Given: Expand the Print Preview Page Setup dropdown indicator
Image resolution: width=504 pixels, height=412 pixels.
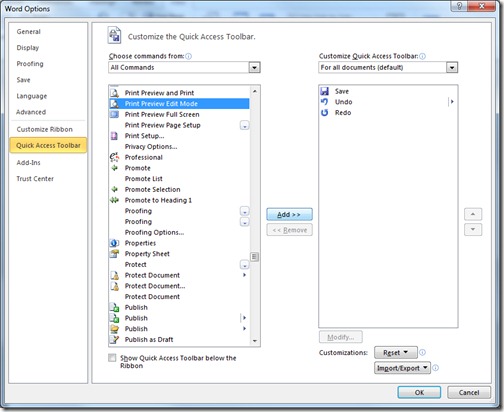Looking at the screenshot, I should click(245, 126).
